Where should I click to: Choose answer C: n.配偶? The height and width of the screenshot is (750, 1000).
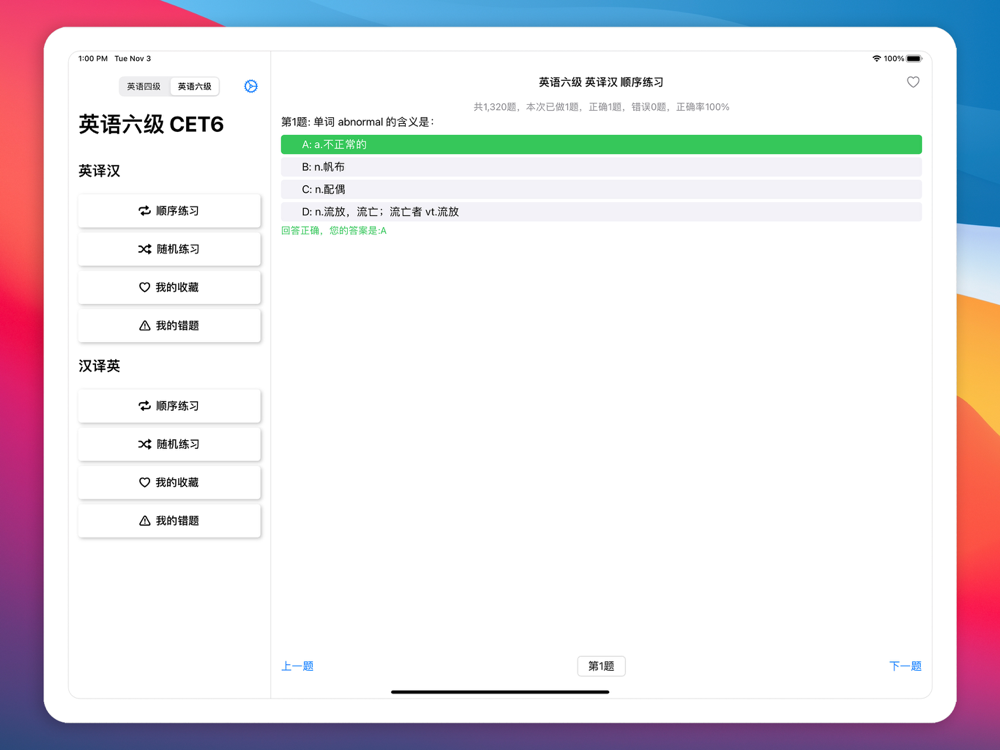point(601,189)
